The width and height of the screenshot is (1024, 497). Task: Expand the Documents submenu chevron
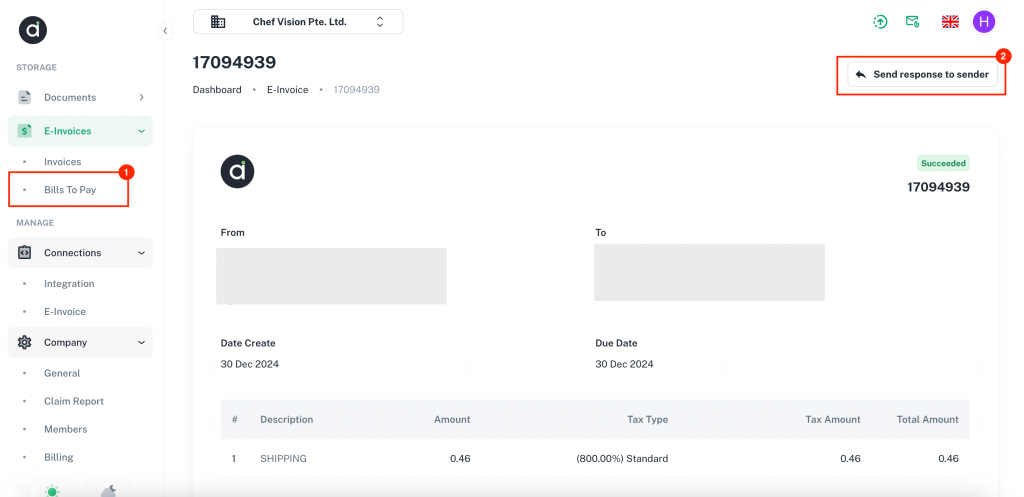pyautogui.click(x=142, y=97)
